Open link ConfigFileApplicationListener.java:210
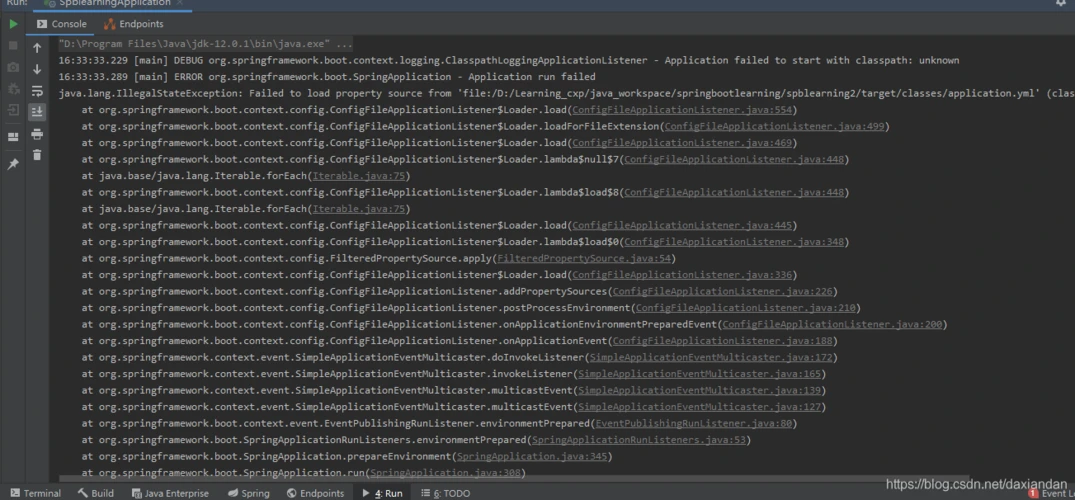The image size is (1075, 500). [745, 308]
